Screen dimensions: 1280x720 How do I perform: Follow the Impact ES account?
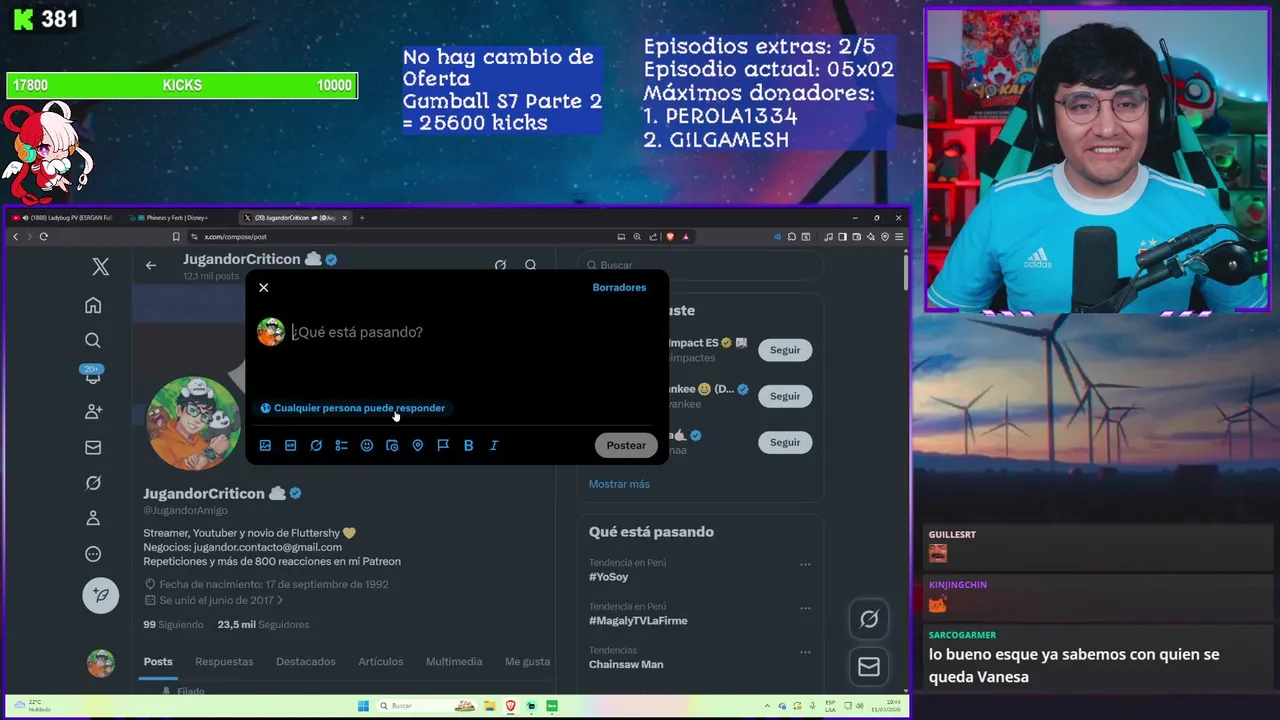785,350
